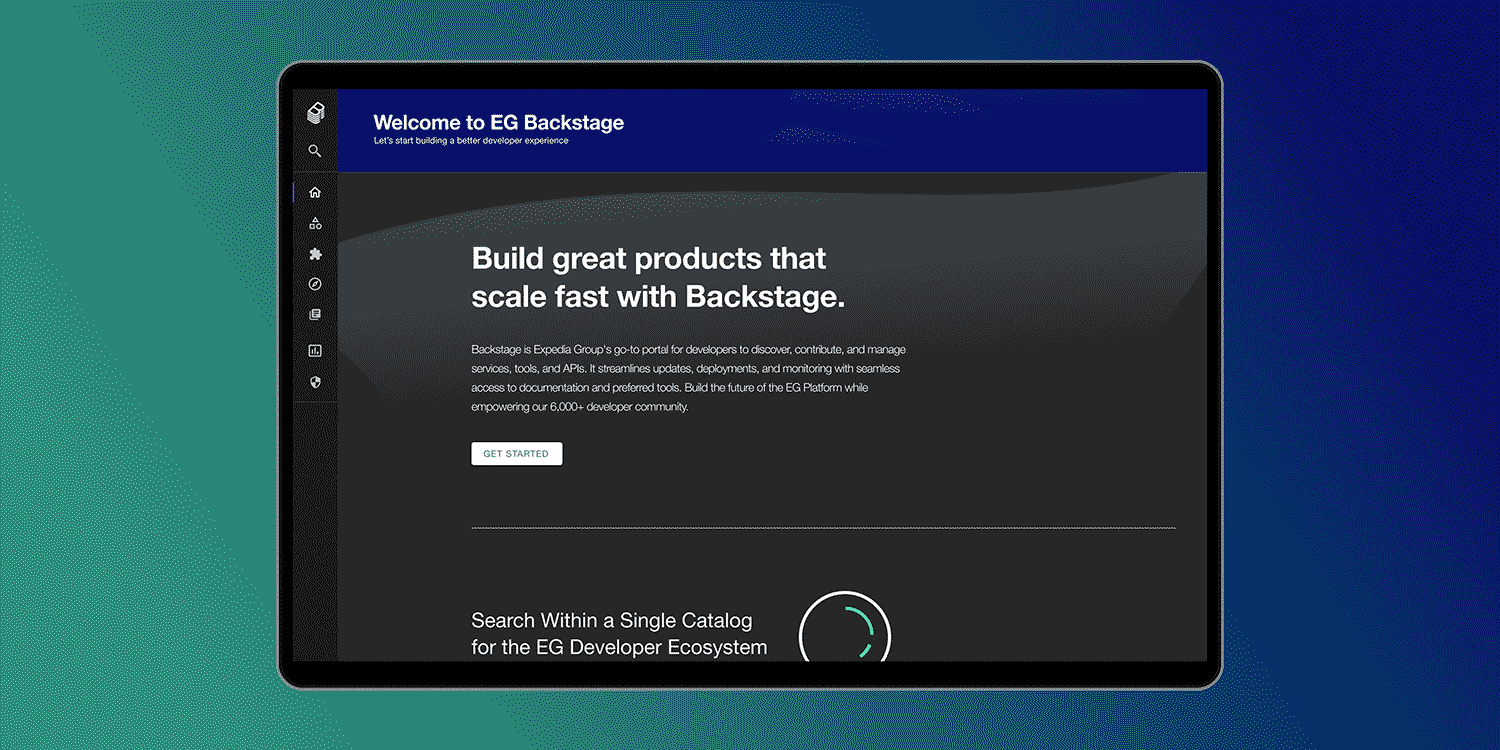
Task: Select the puzzle piece plugins icon
Action: [x=315, y=254]
